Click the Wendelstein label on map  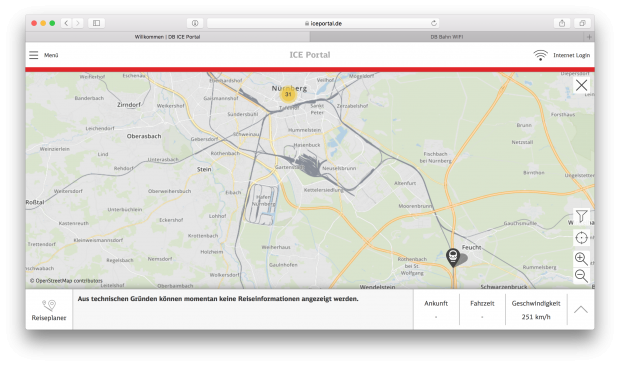coord(377,287)
